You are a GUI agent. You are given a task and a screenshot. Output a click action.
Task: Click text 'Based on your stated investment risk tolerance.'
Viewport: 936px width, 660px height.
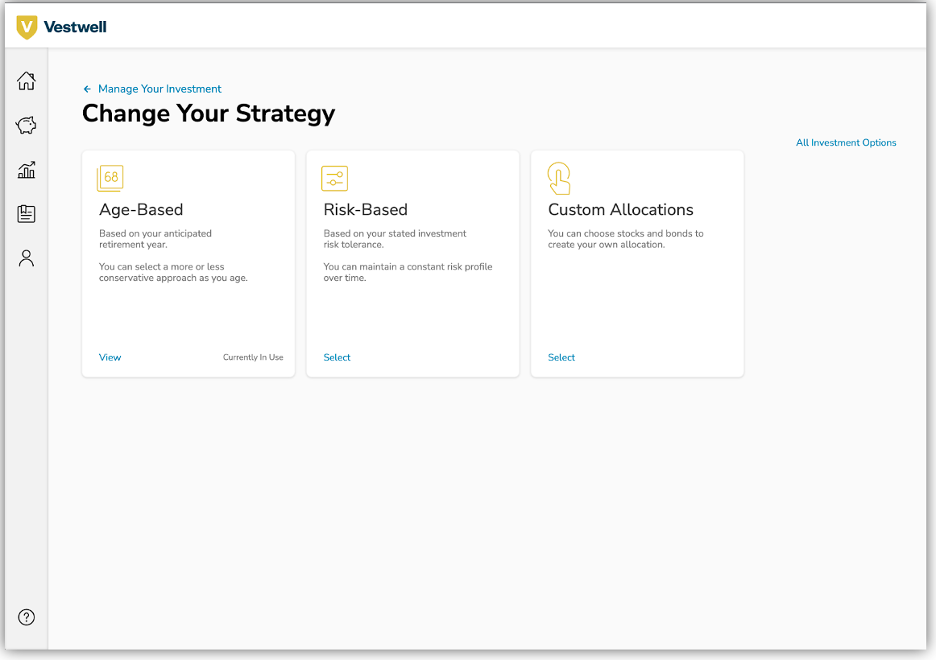pos(395,239)
